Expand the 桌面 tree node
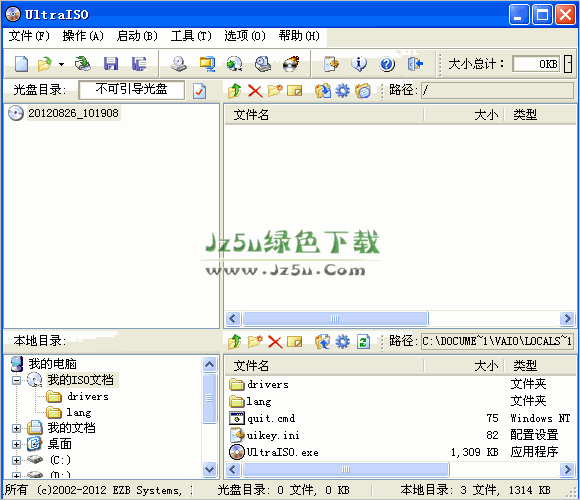Screen dimensions: 580x500 [16, 444]
